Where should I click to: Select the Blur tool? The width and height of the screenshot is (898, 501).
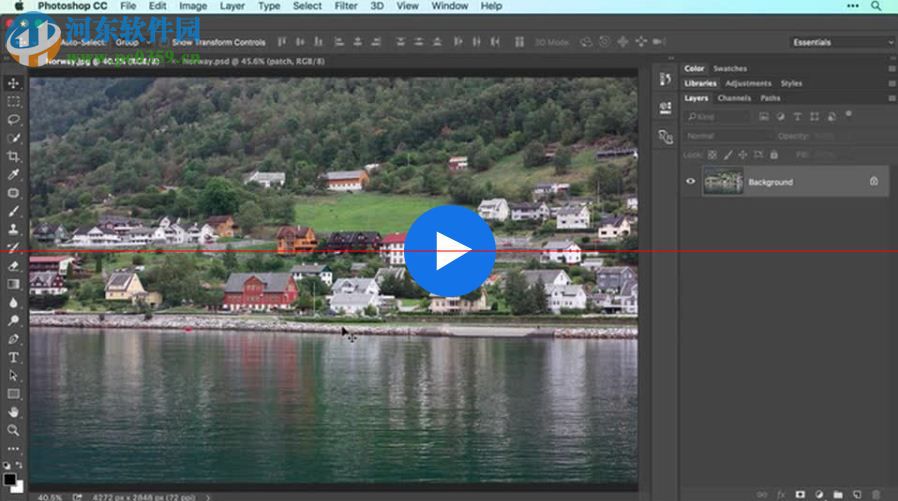[13, 302]
